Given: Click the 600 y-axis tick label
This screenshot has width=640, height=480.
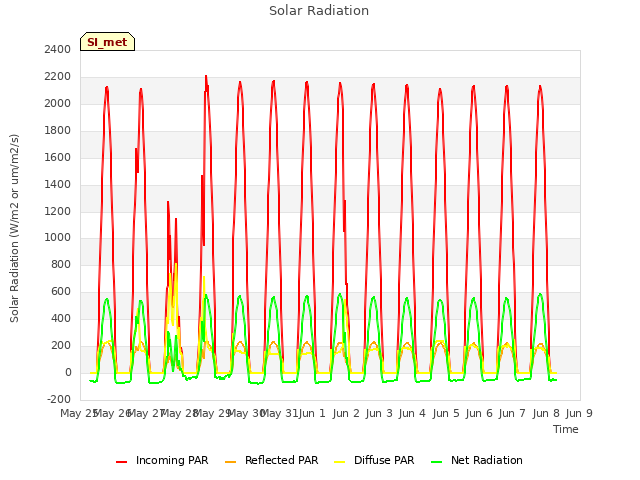Looking at the screenshot, I should [61, 291].
